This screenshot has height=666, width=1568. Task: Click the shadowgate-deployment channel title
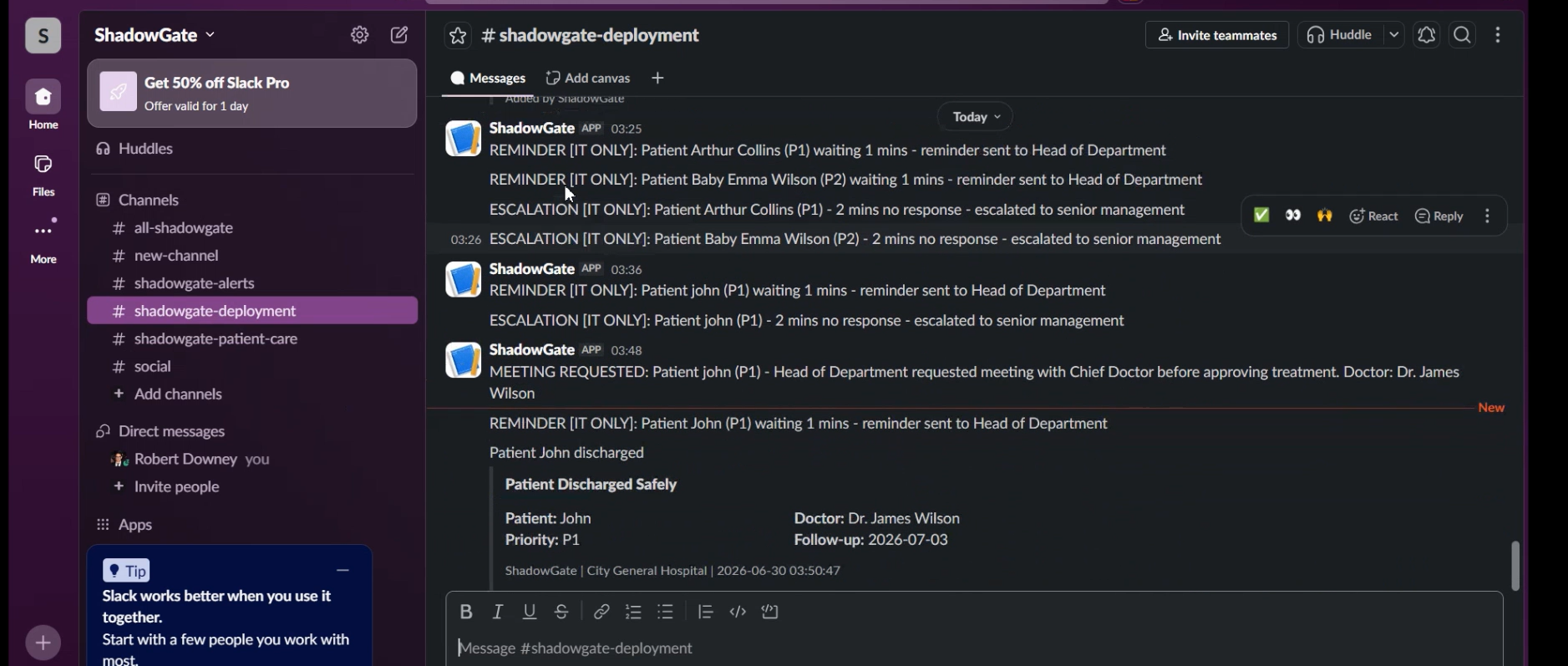point(591,35)
